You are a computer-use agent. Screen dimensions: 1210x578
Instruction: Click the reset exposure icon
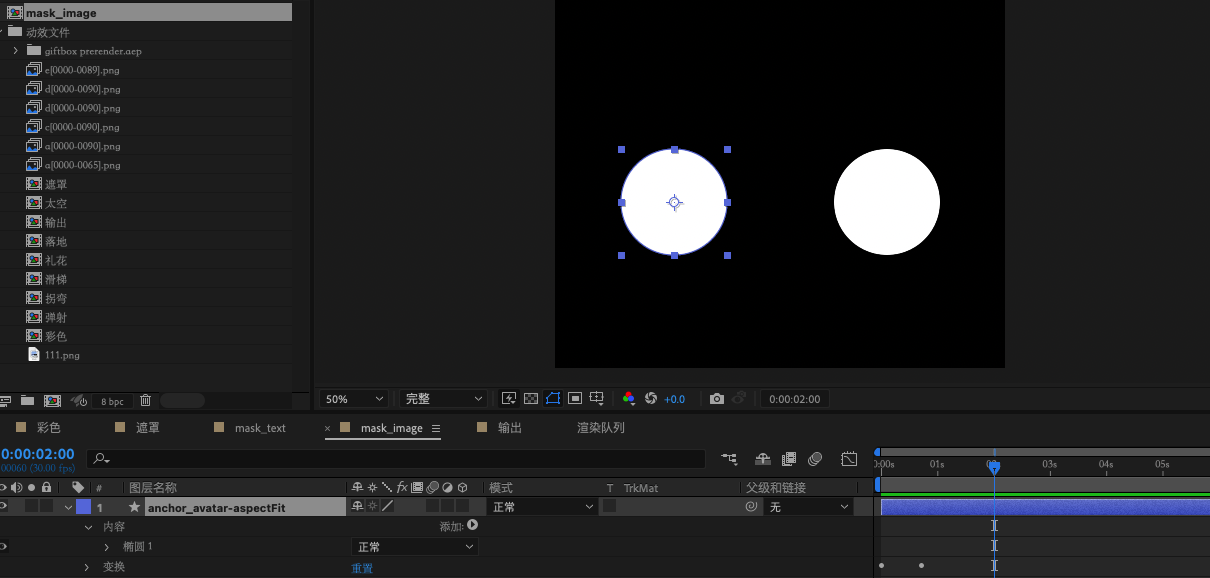point(651,399)
